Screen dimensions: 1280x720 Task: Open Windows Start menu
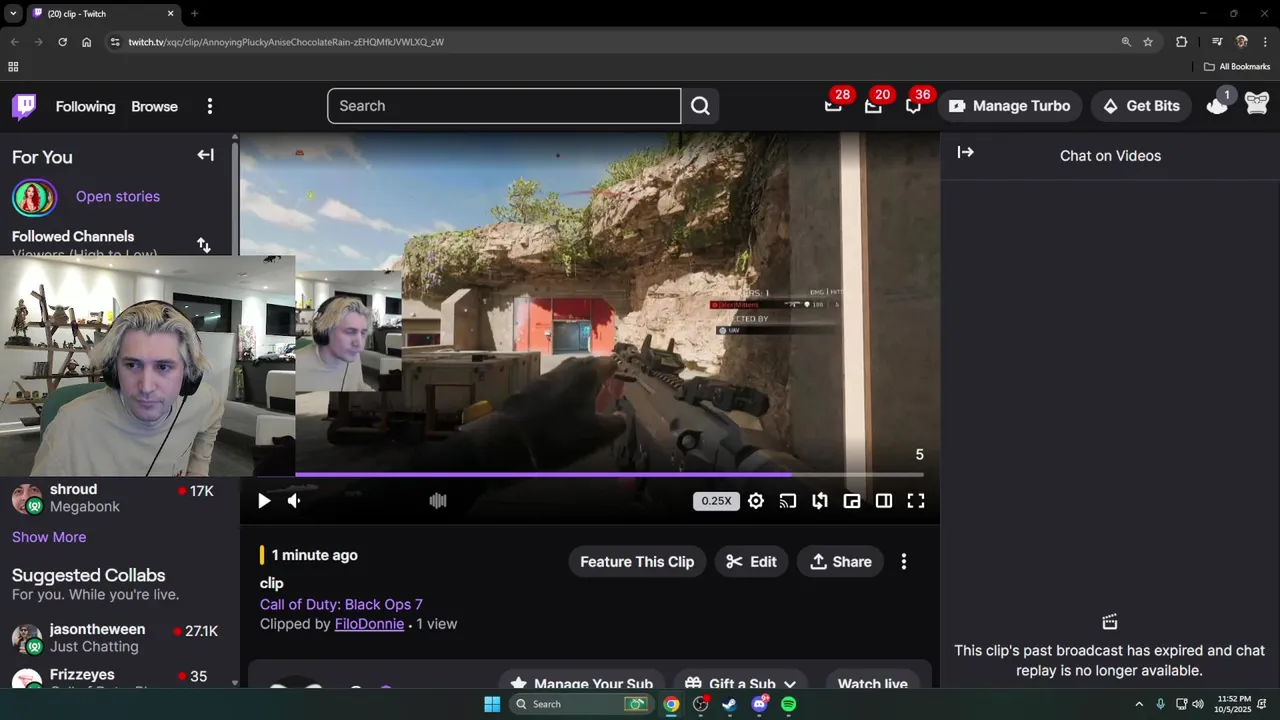[x=492, y=704]
